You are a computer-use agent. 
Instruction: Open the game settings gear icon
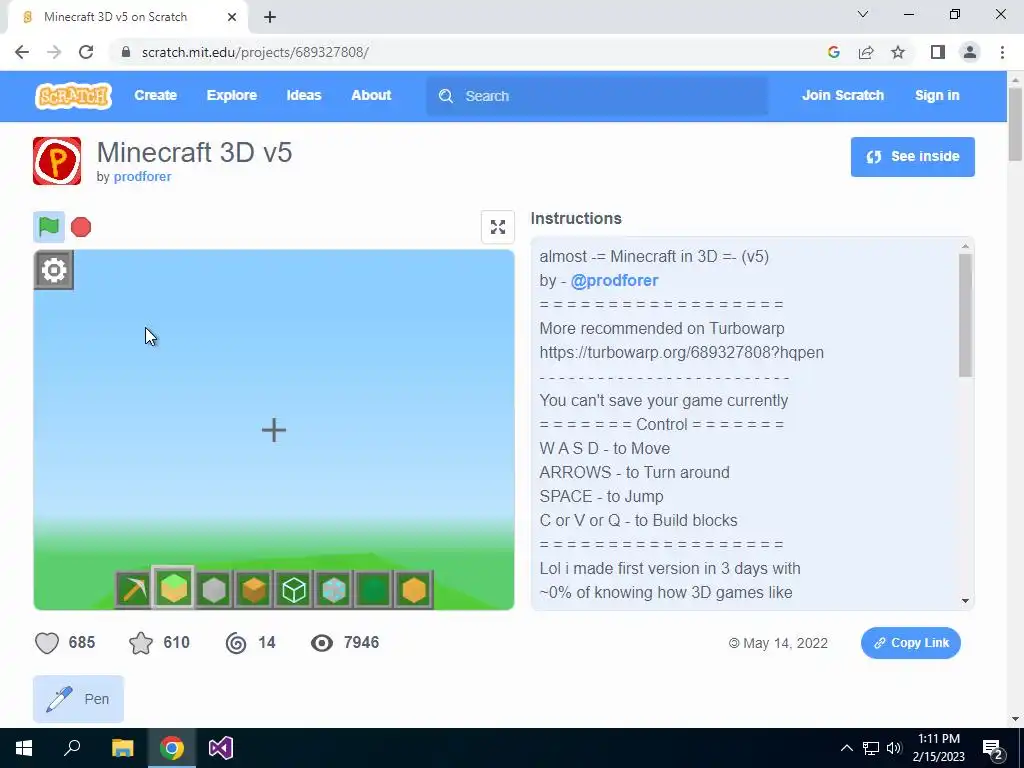[54, 270]
